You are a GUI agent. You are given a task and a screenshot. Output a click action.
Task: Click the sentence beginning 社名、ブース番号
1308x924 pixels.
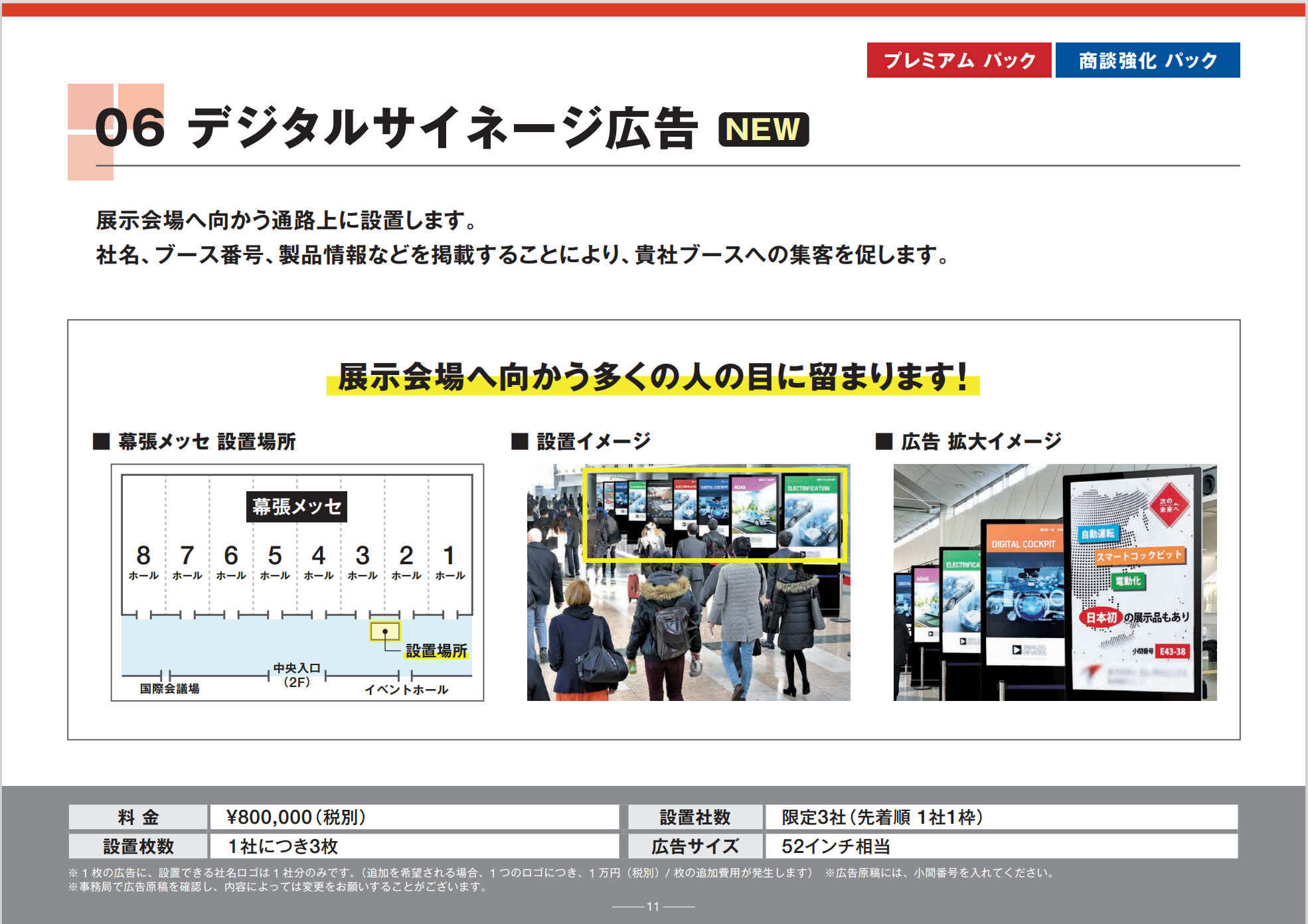click(523, 254)
